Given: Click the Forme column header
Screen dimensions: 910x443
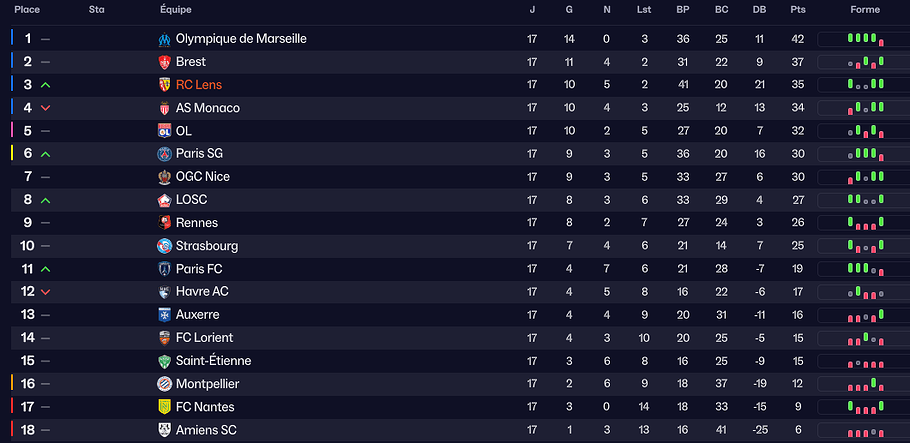Looking at the screenshot, I should coord(865,10).
